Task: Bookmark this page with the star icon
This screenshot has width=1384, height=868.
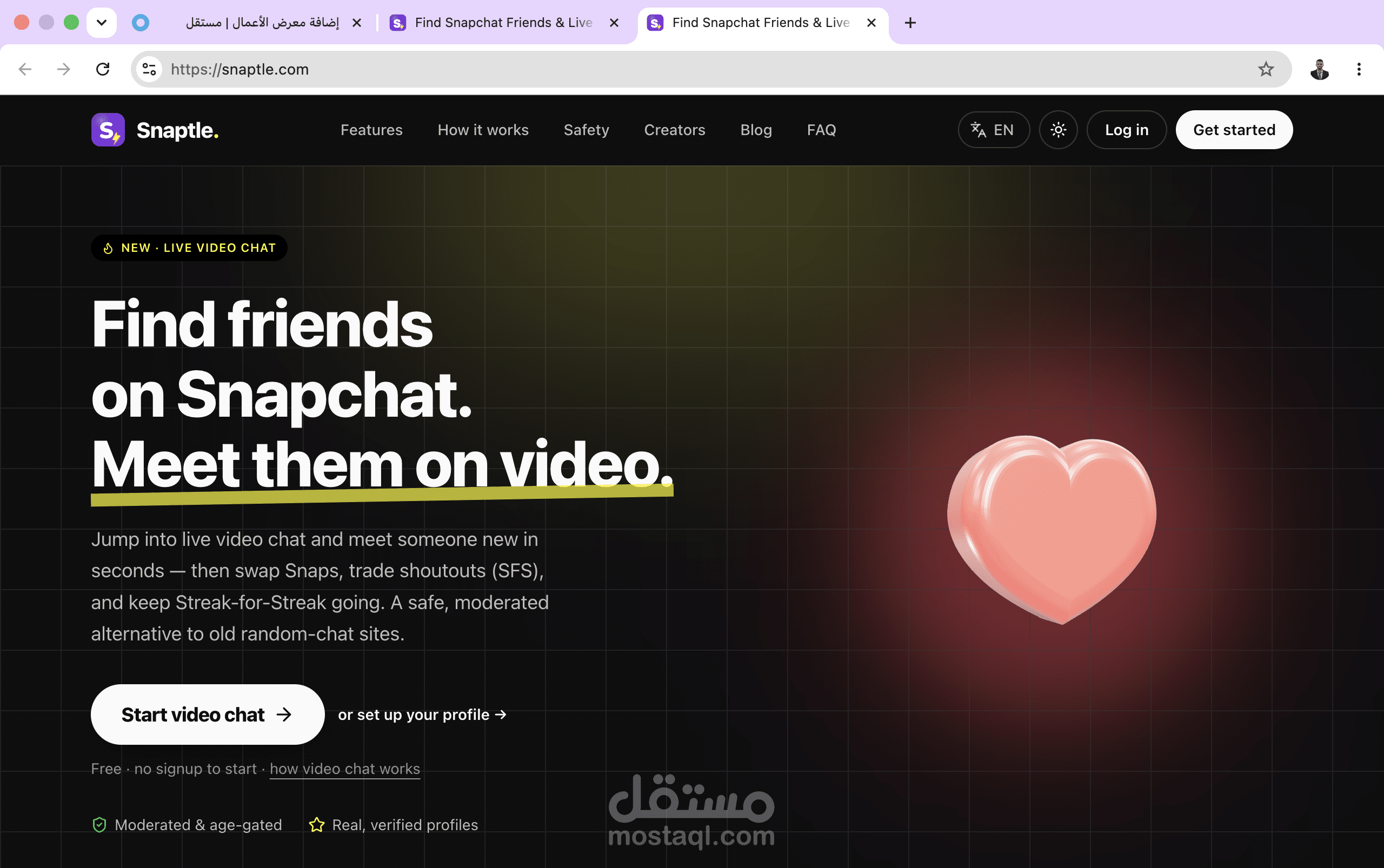Action: pyautogui.click(x=1266, y=70)
